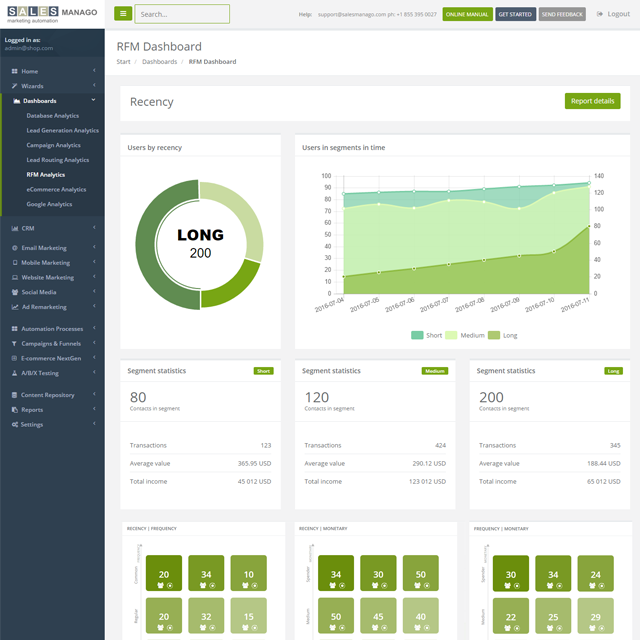Click the Send Feedback button
Viewport: 640px width, 640px height.
tap(562, 14)
